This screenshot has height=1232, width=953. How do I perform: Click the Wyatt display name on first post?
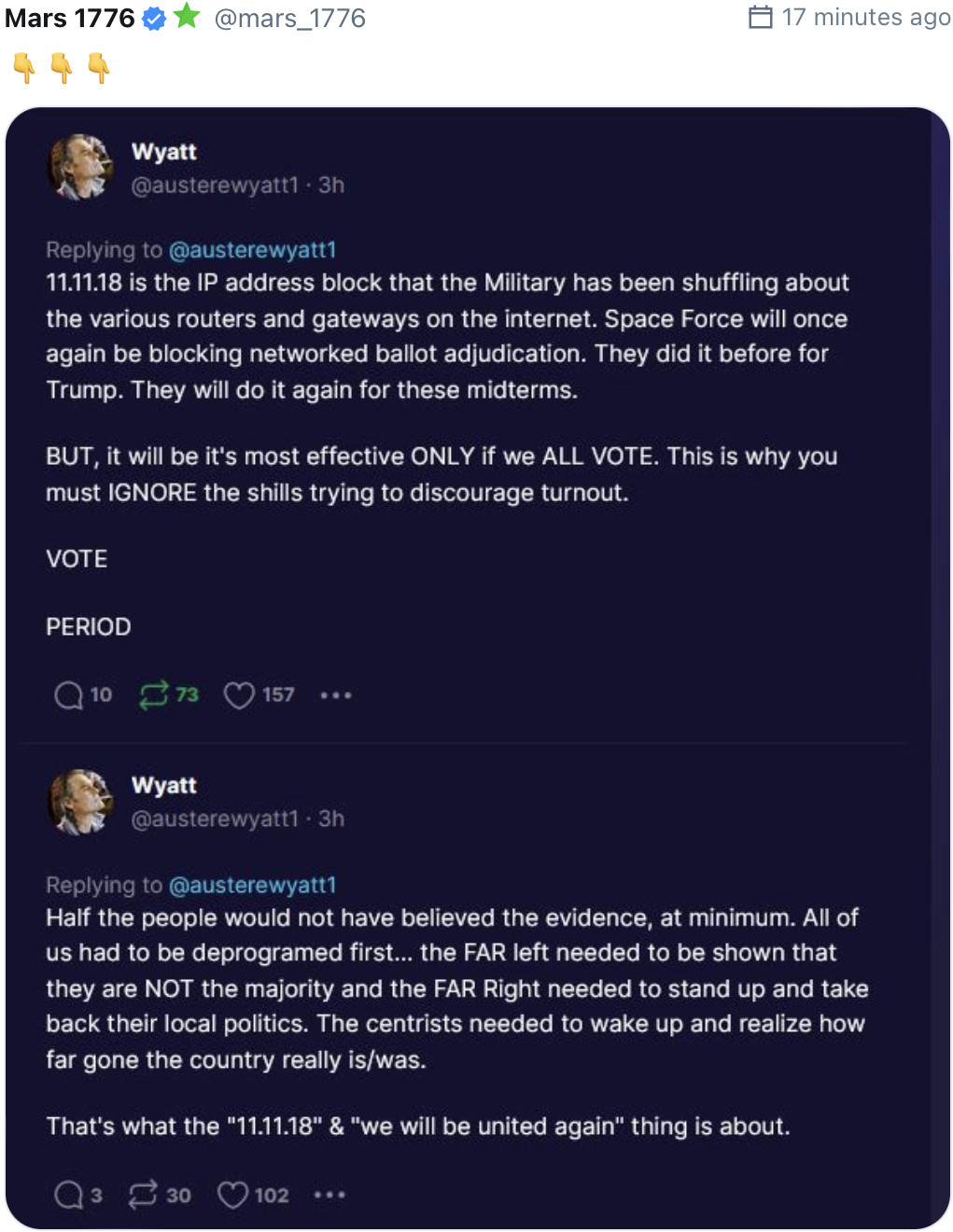[x=164, y=151]
